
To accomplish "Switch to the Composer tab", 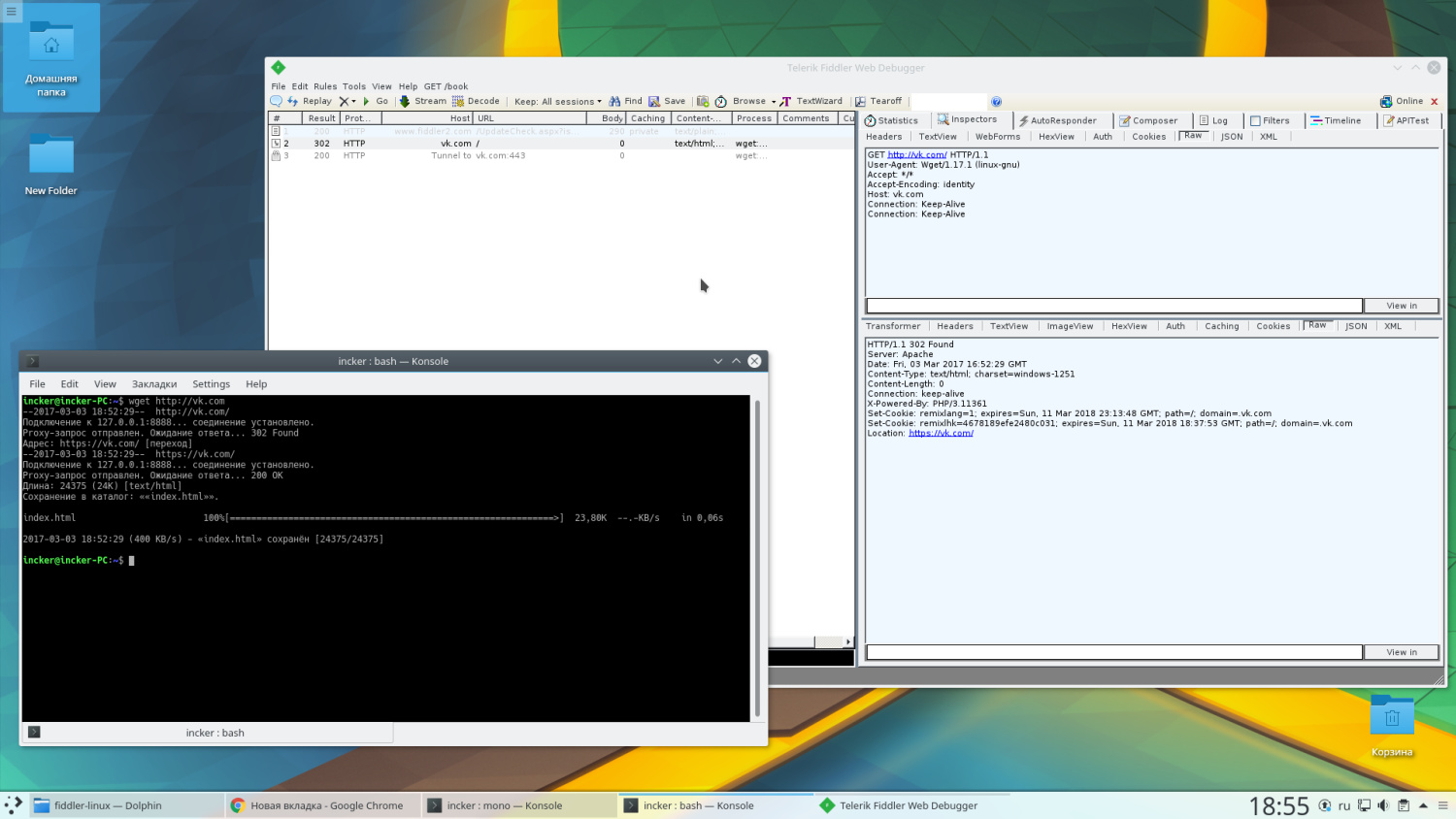I will tap(1148, 120).
